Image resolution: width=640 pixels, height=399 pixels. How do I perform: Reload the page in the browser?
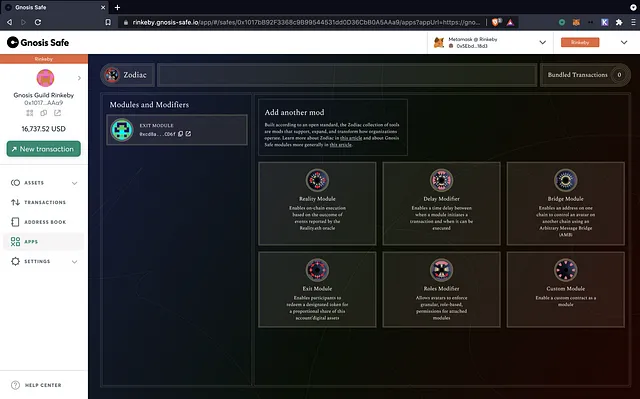pos(38,22)
